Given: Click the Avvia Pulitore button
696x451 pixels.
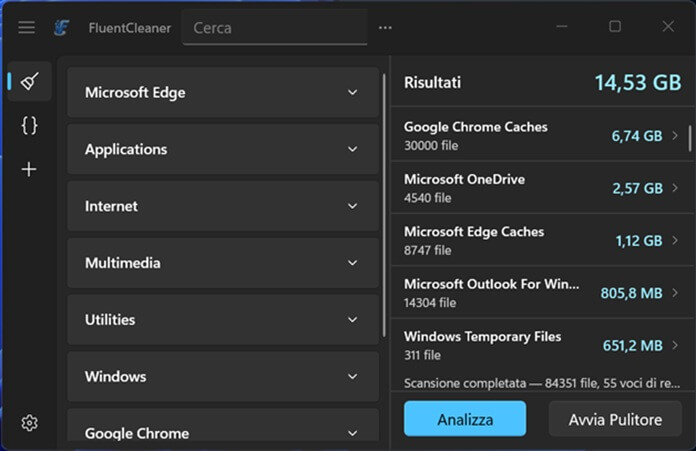Looking at the screenshot, I should coord(615,419).
